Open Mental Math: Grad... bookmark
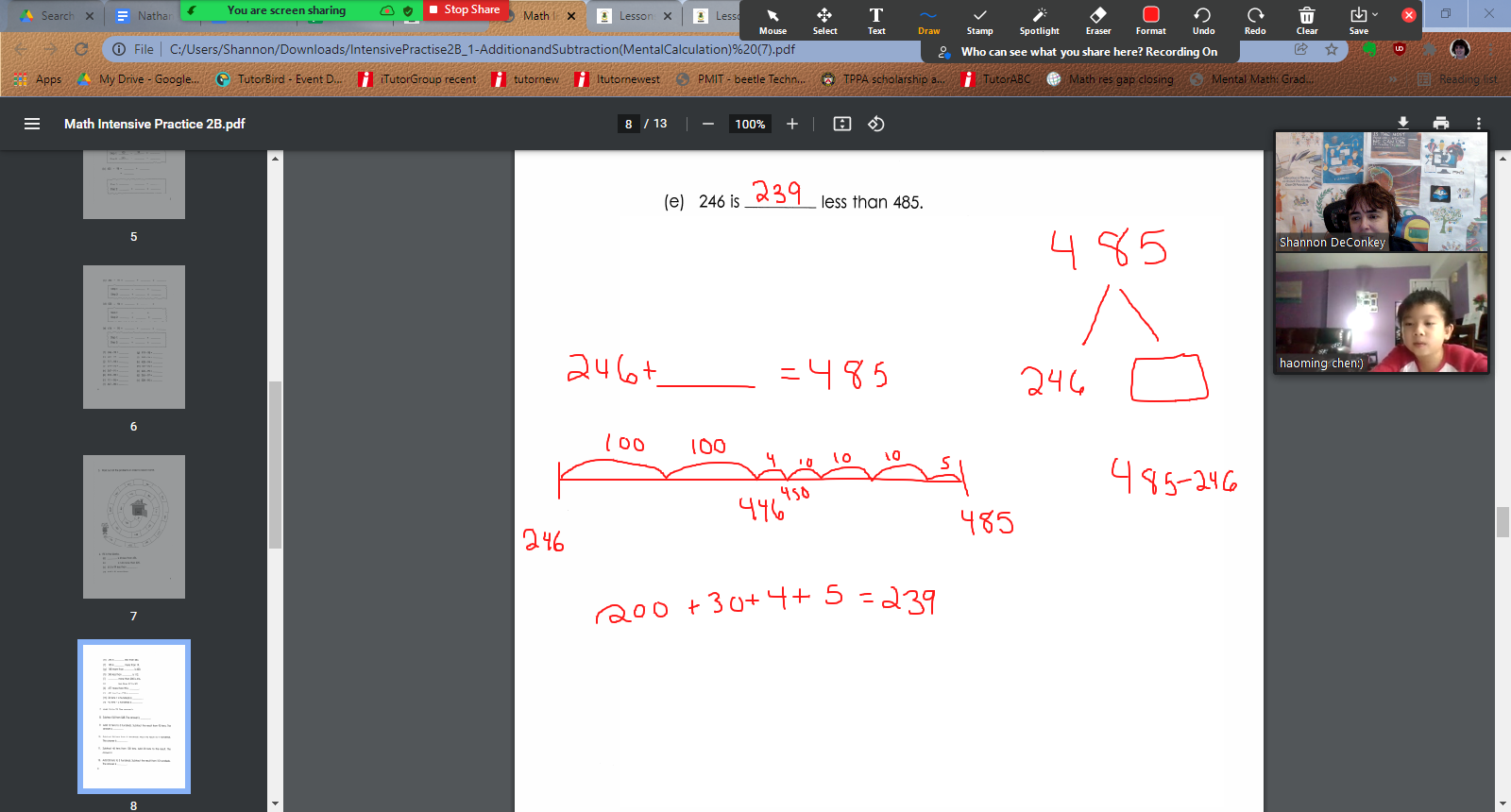Screen dimensions: 1511x812 pyautogui.click(x=1251, y=79)
